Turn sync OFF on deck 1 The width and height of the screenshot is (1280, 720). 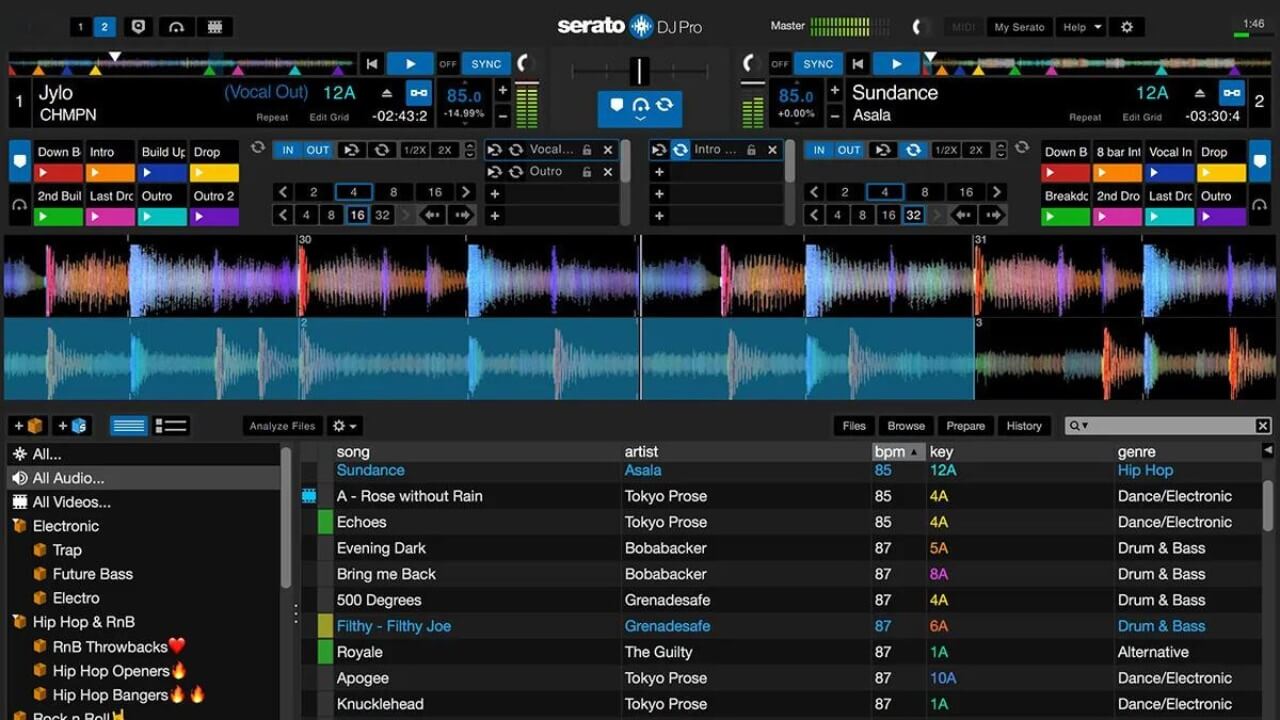(448, 64)
